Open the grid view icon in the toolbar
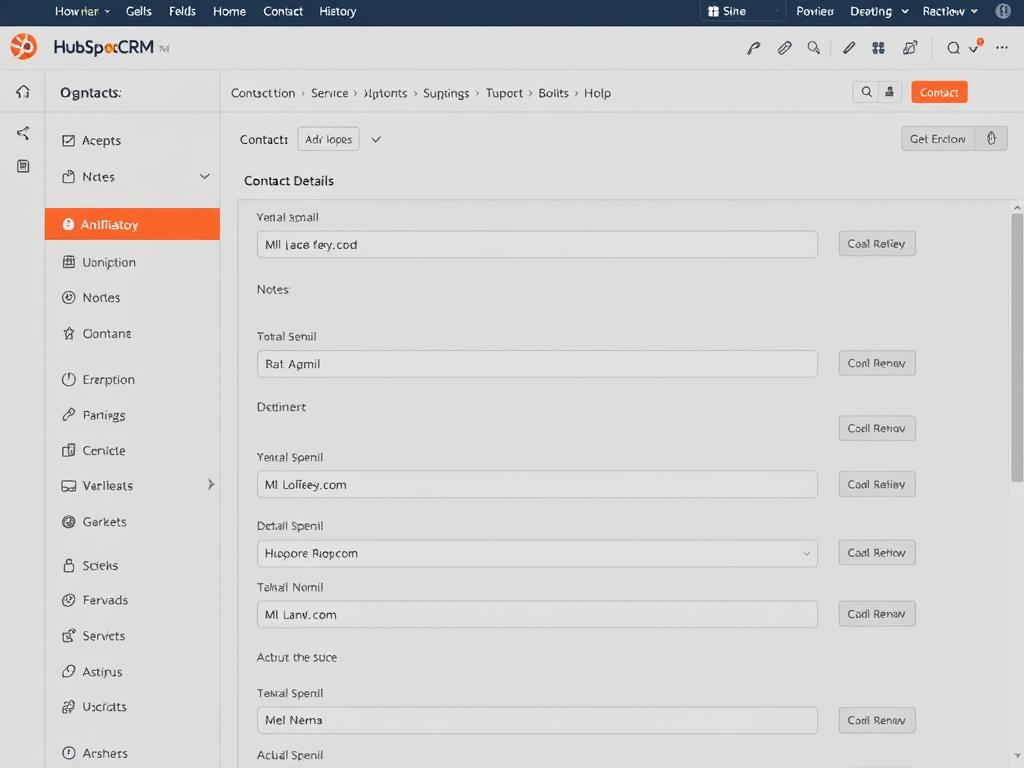The height and width of the screenshot is (768, 1024). pyautogui.click(x=878, y=47)
